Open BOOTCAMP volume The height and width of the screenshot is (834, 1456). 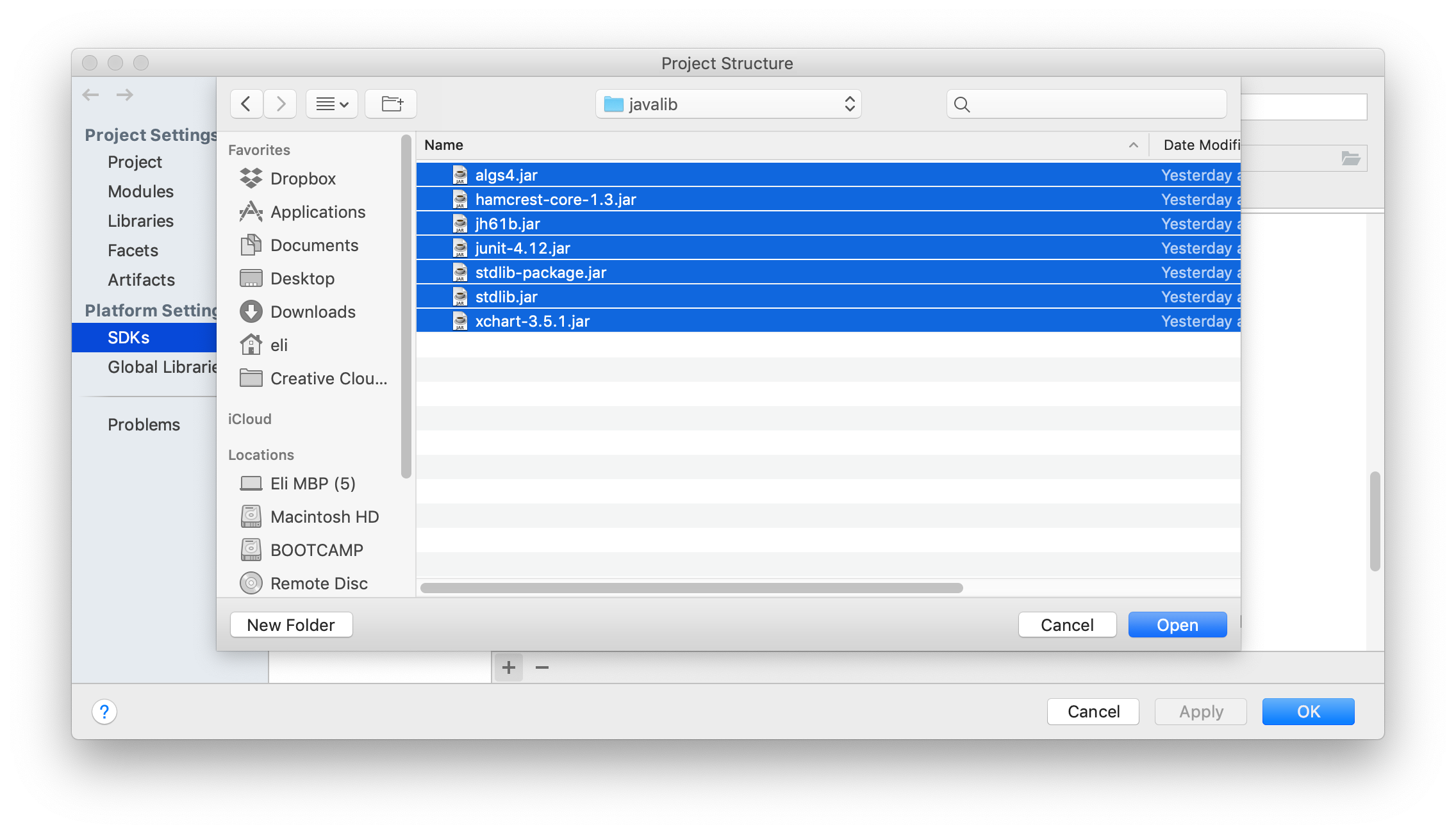[302, 550]
